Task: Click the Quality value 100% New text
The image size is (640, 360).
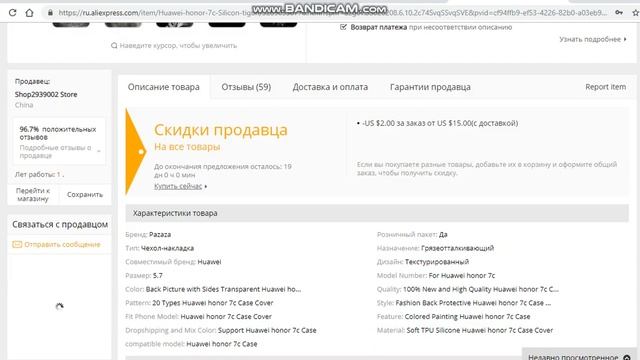Action: tap(481, 289)
